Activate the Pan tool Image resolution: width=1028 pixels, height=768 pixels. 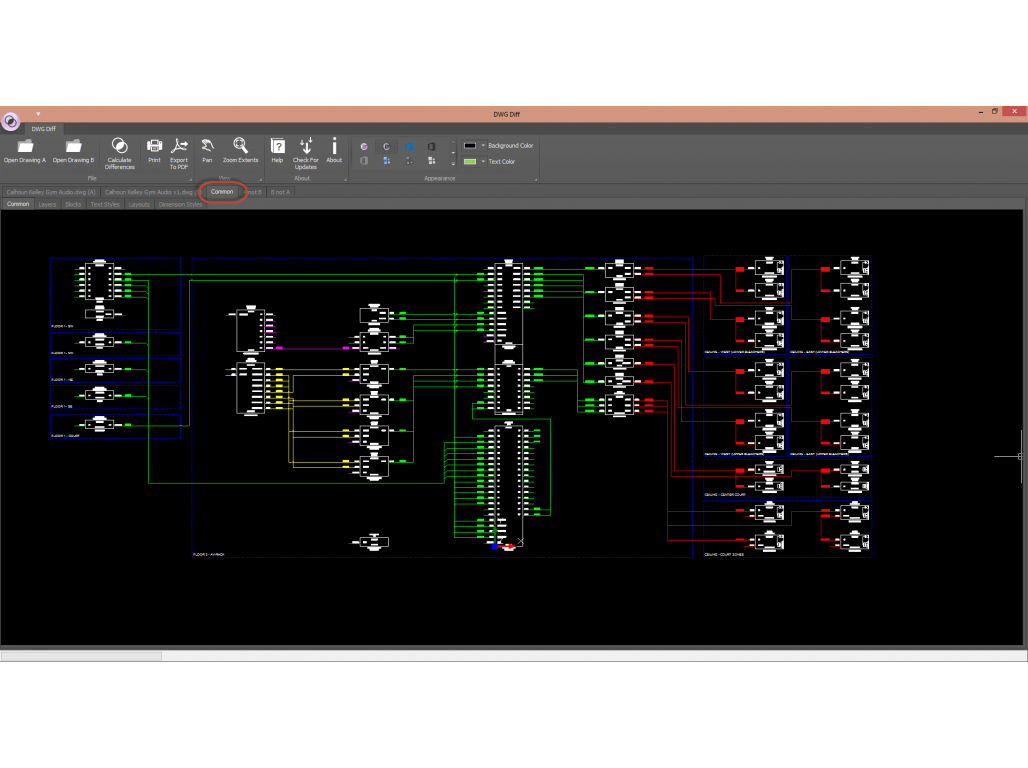pyautogui.click(x=207, y=151)
